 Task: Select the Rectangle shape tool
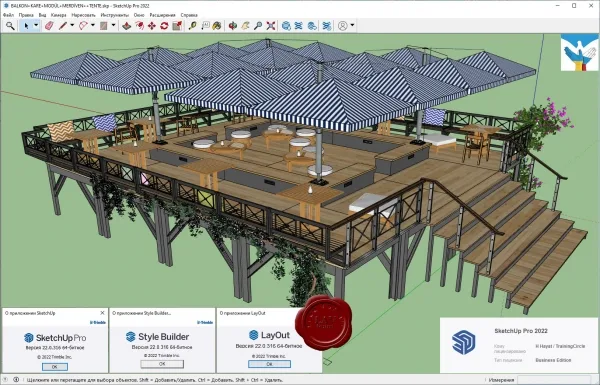(104, 26)
